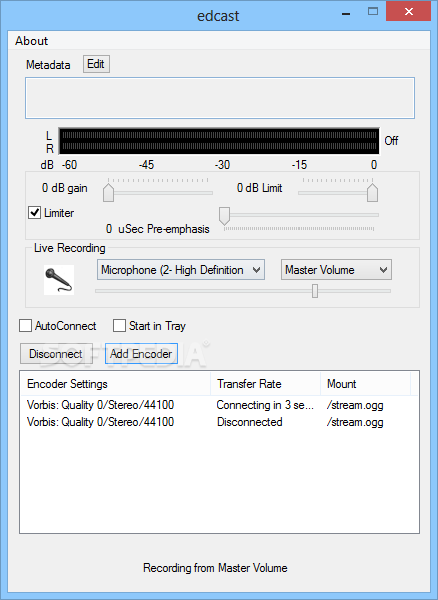Click the L/R peak meter display
Image resolution: width=438 pixels, height=600 pixels.
point(219,141)
